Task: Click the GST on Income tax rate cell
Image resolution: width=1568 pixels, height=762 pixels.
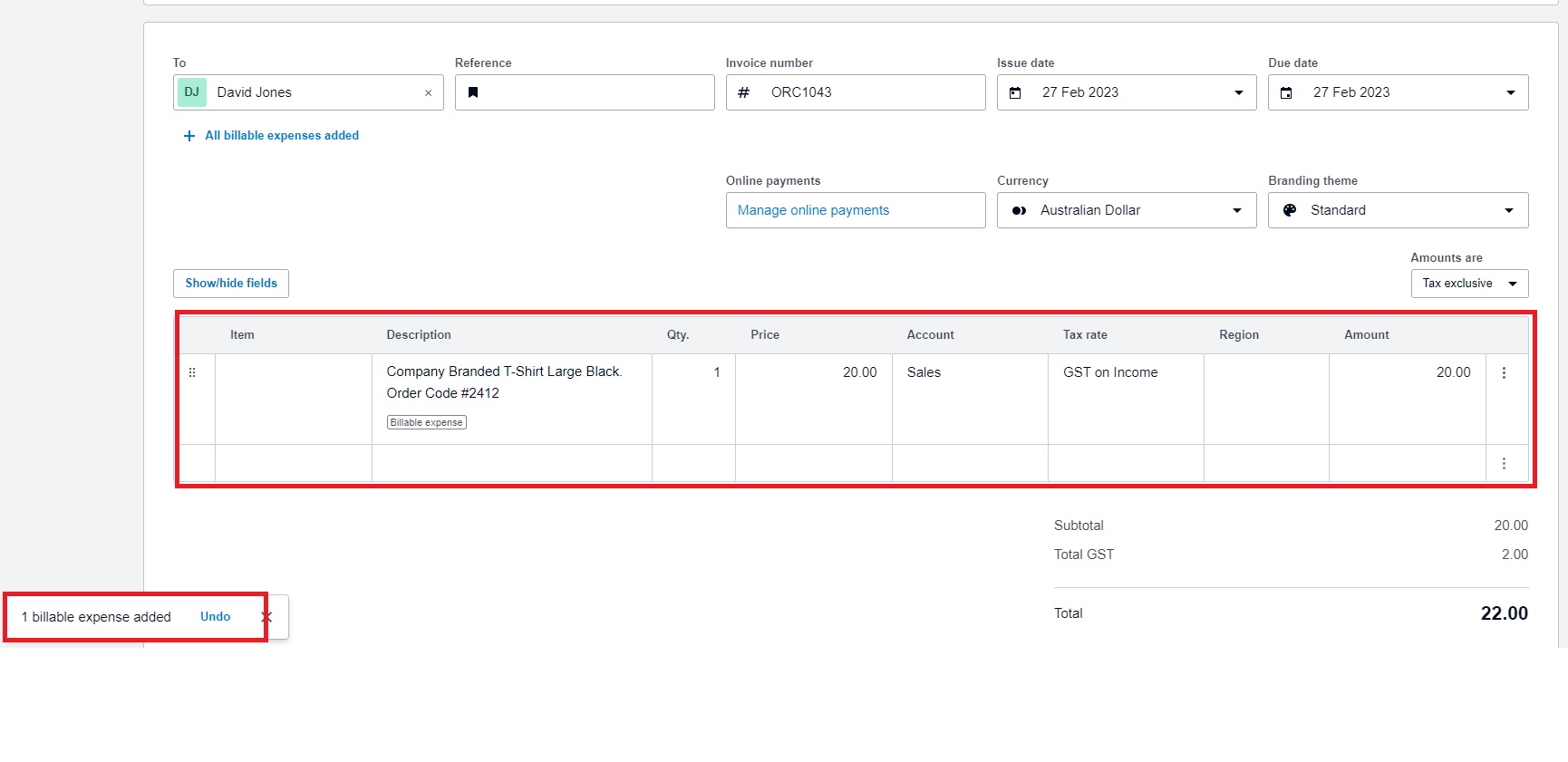Action: pyautogui.click(x=1126, y=399)
